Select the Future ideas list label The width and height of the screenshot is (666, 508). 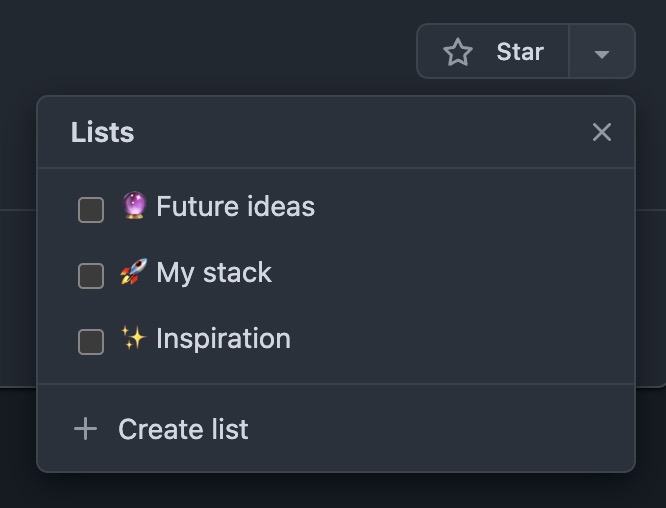click(235, 207)
